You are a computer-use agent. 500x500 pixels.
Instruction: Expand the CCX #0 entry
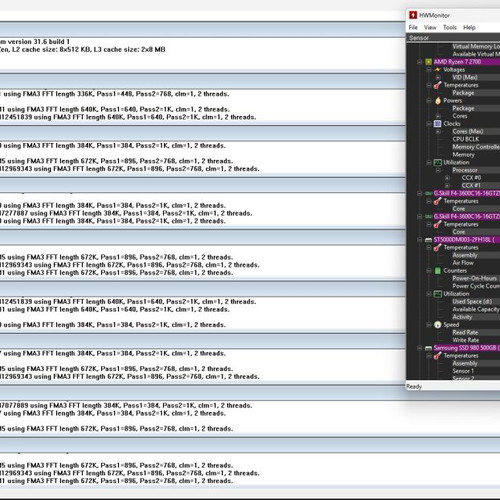(x=447, y=178)
